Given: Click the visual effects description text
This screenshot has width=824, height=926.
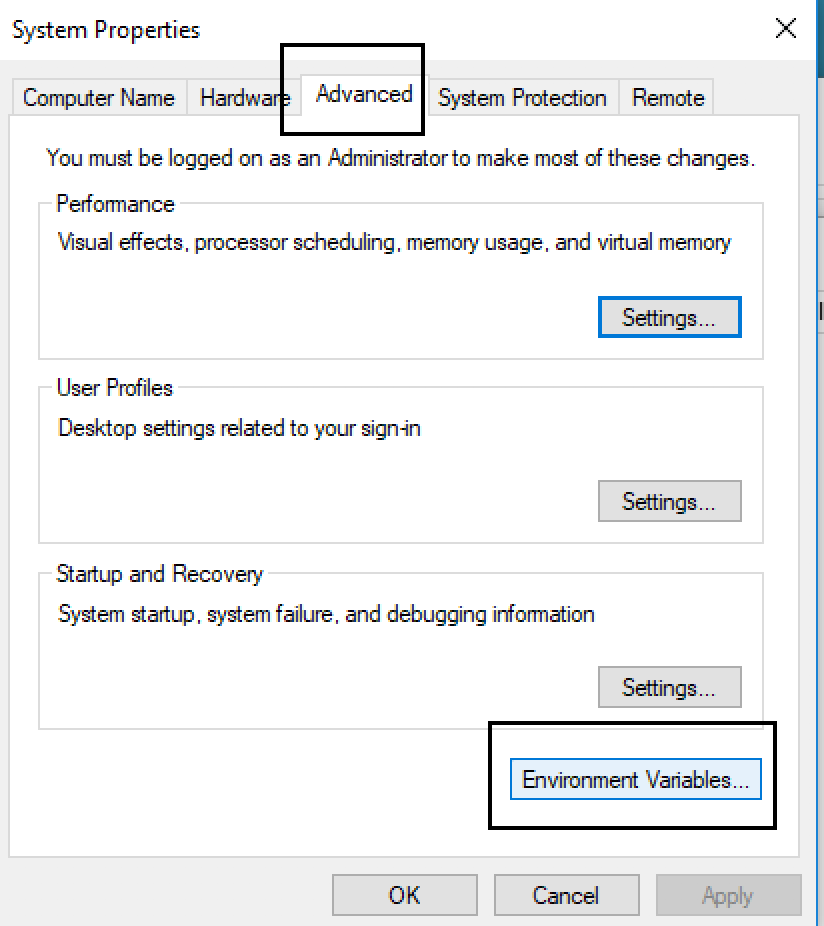Looking at the screenshot, I should 394,242.
